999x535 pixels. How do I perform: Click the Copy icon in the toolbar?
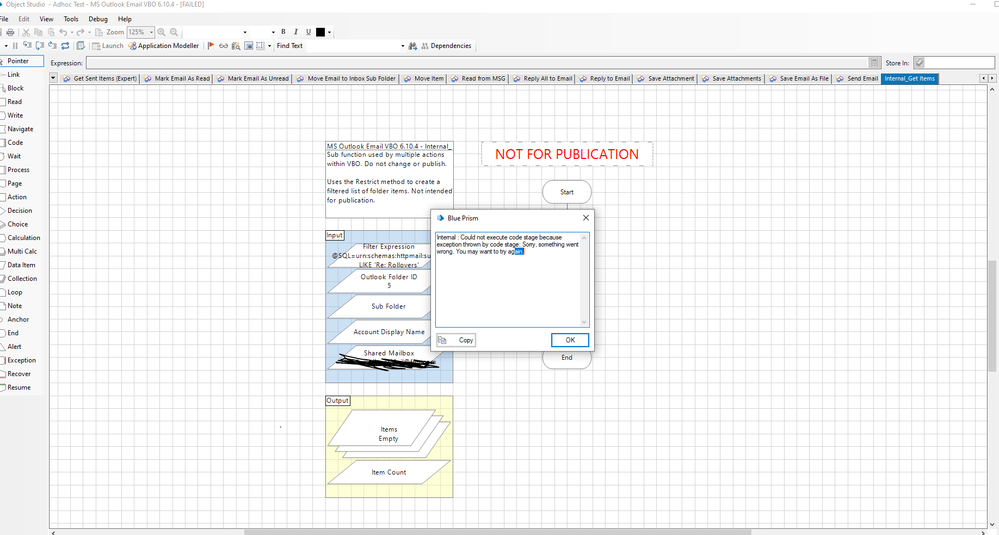pyautogui.click(x=38, y=32)
